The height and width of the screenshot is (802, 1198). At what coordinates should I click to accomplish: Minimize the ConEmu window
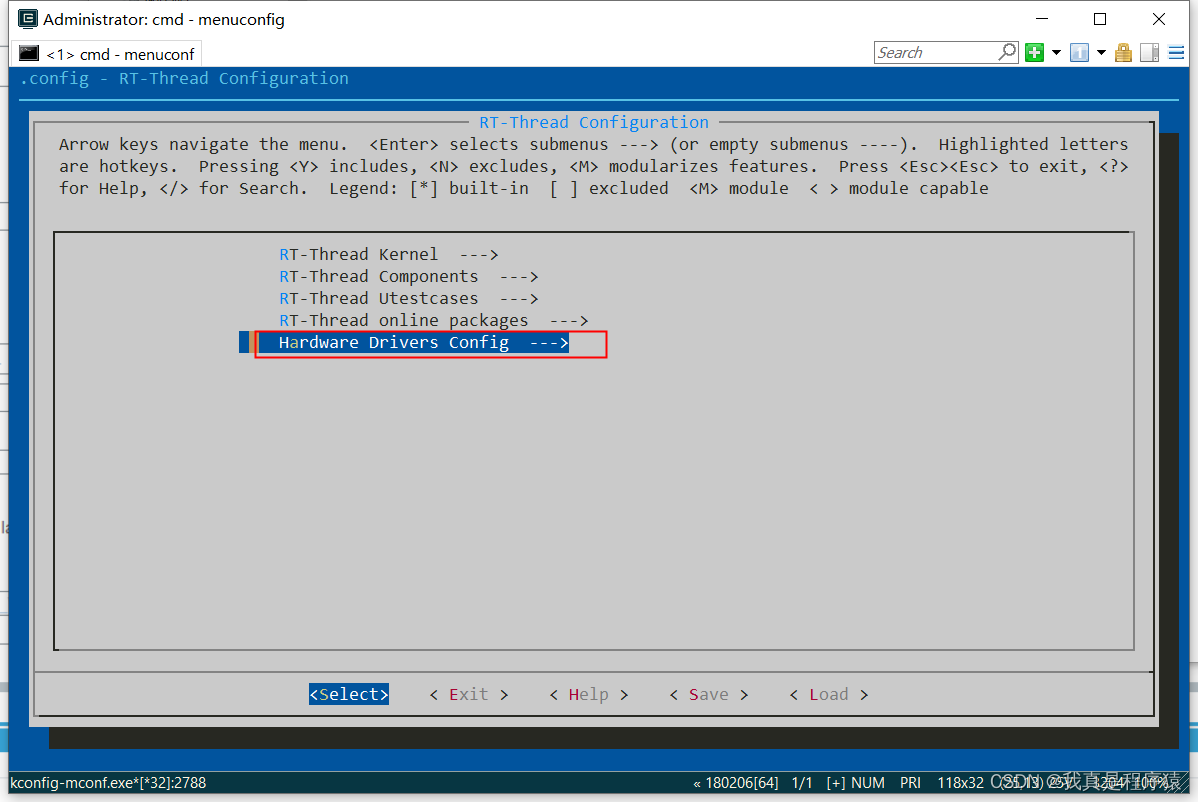(1041, 19)
